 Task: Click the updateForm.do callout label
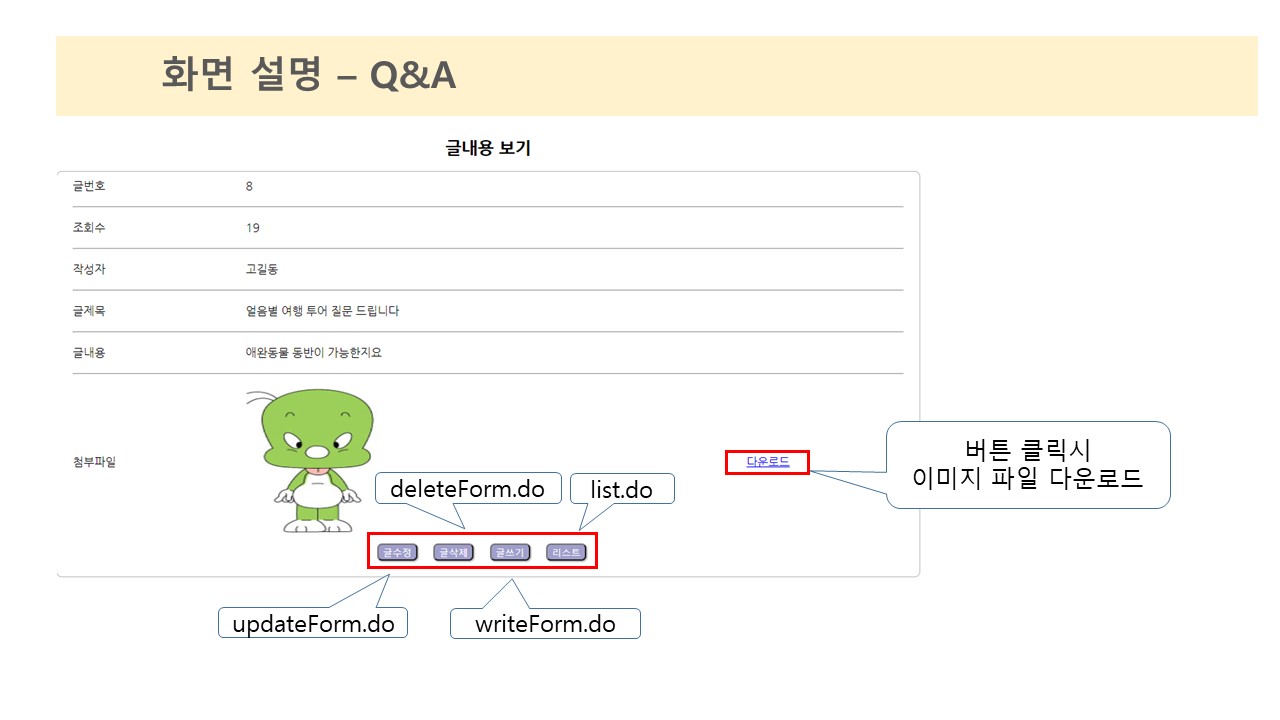point(313,623)
